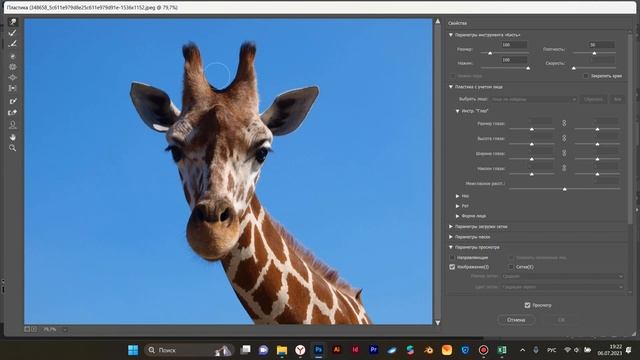This screenshot has height=360, width=640.
Task: Enable the 'Сетка' mesh checkbox
Action: (511, 267)
